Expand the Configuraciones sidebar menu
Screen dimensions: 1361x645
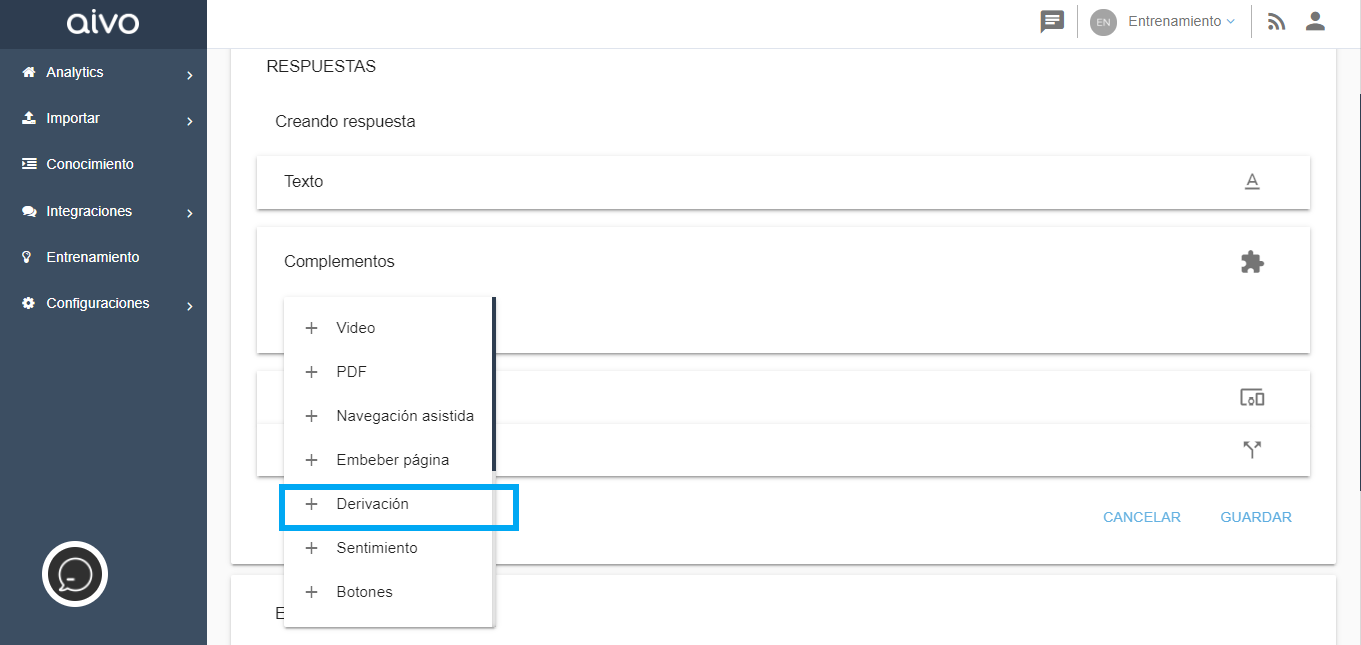[x=104, y=304]
